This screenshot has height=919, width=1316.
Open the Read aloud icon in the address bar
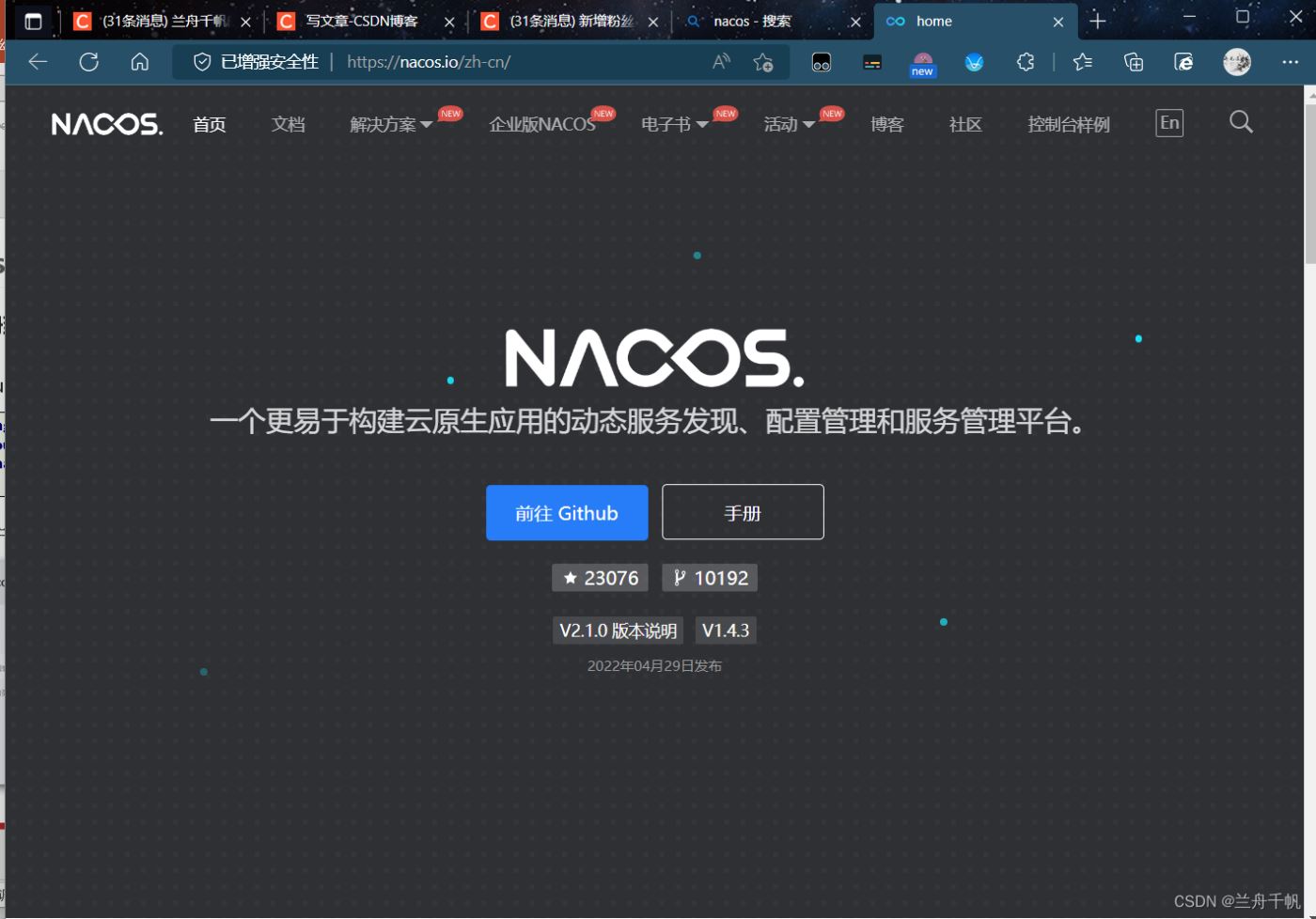point(721,62)
